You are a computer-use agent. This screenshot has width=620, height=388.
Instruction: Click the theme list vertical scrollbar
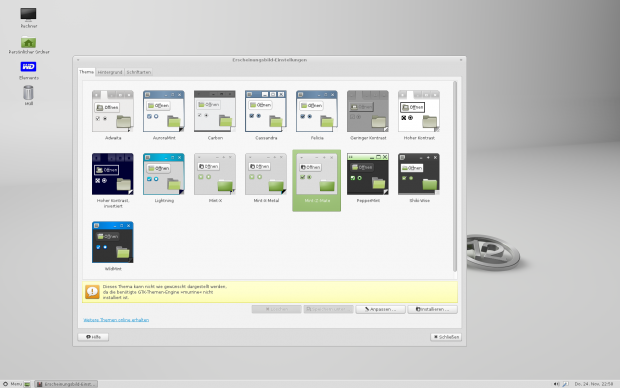(x=455, y=176)
